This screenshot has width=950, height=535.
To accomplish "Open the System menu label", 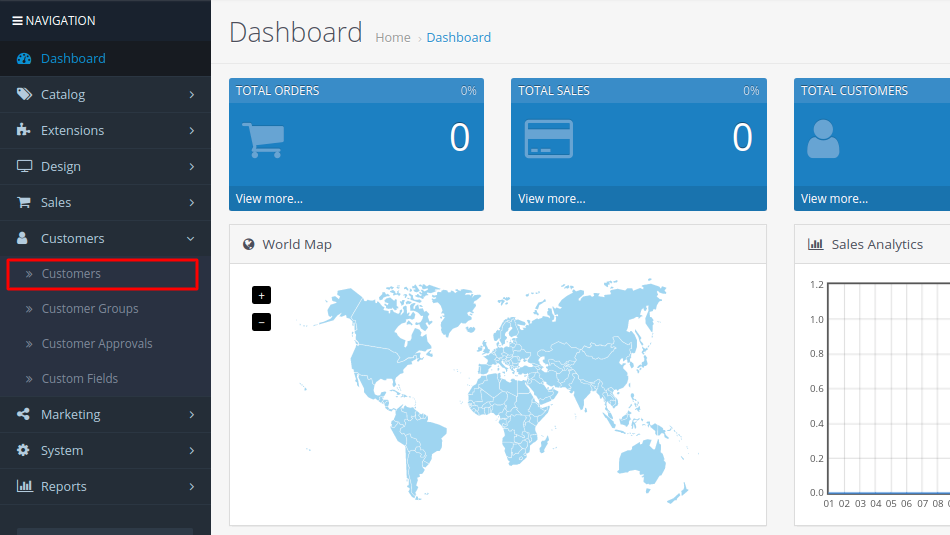I will pos(62,451).
